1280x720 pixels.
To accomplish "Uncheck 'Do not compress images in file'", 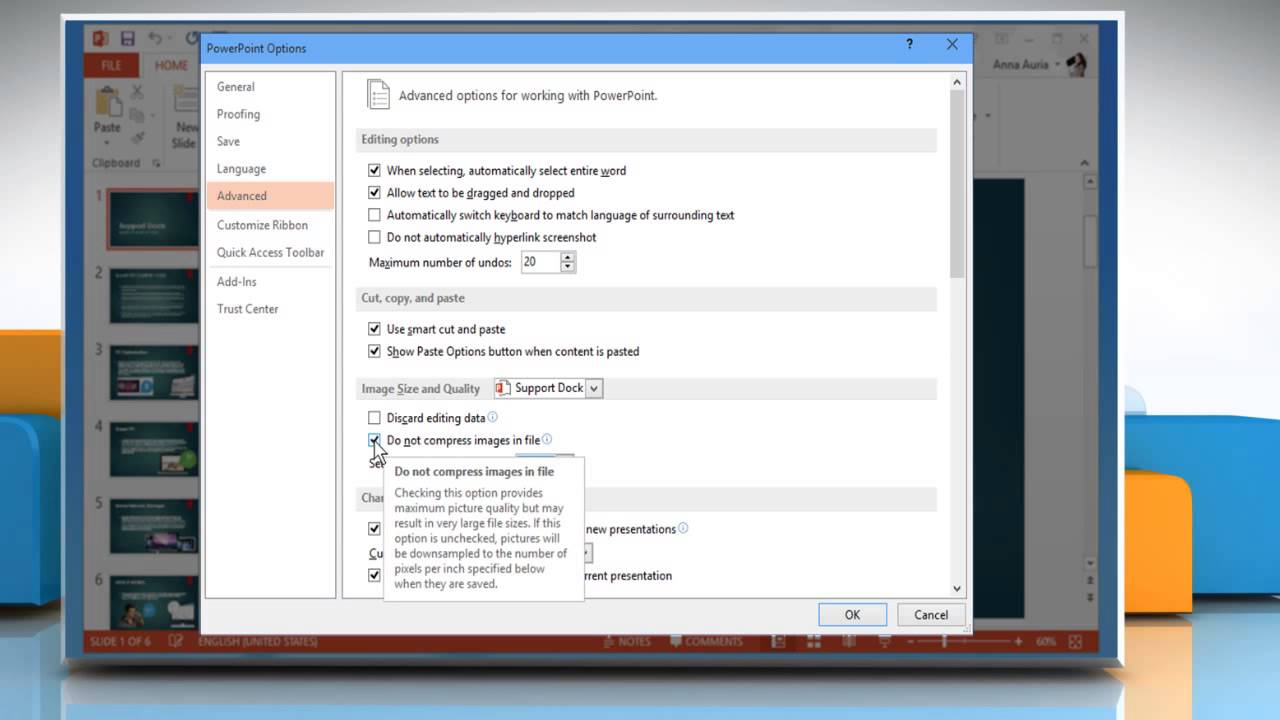I will tap(374, 440).
